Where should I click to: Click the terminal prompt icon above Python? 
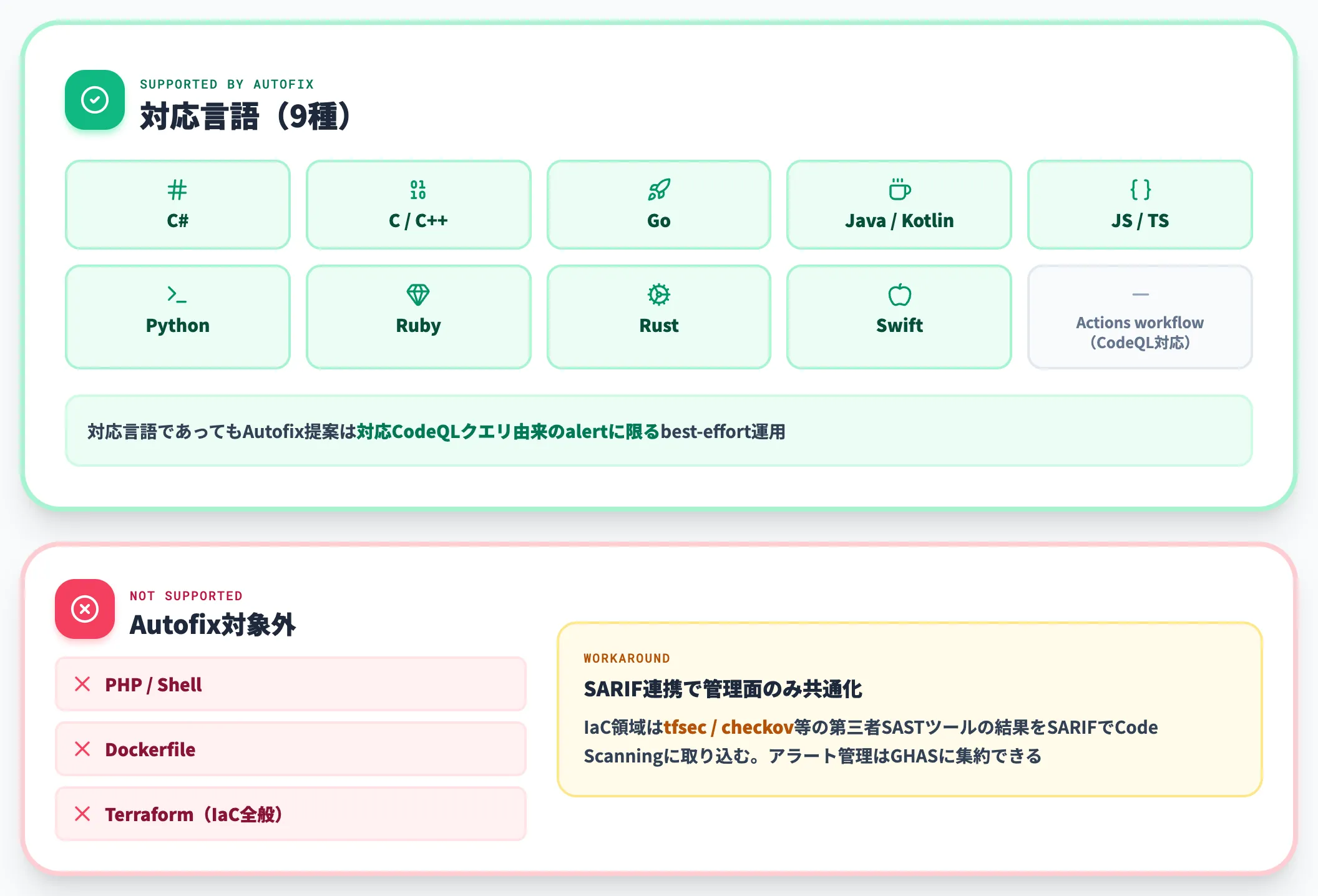pos(177,295)
